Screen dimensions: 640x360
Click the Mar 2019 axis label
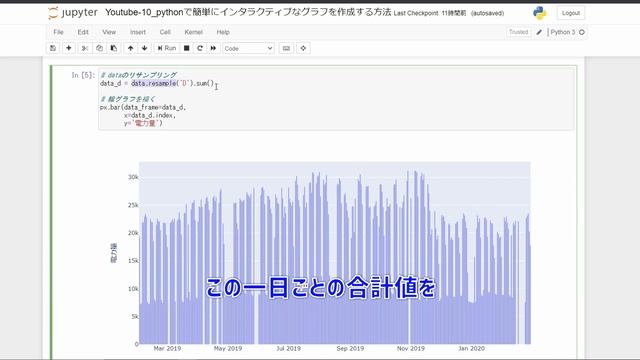[x=167, y=349]
